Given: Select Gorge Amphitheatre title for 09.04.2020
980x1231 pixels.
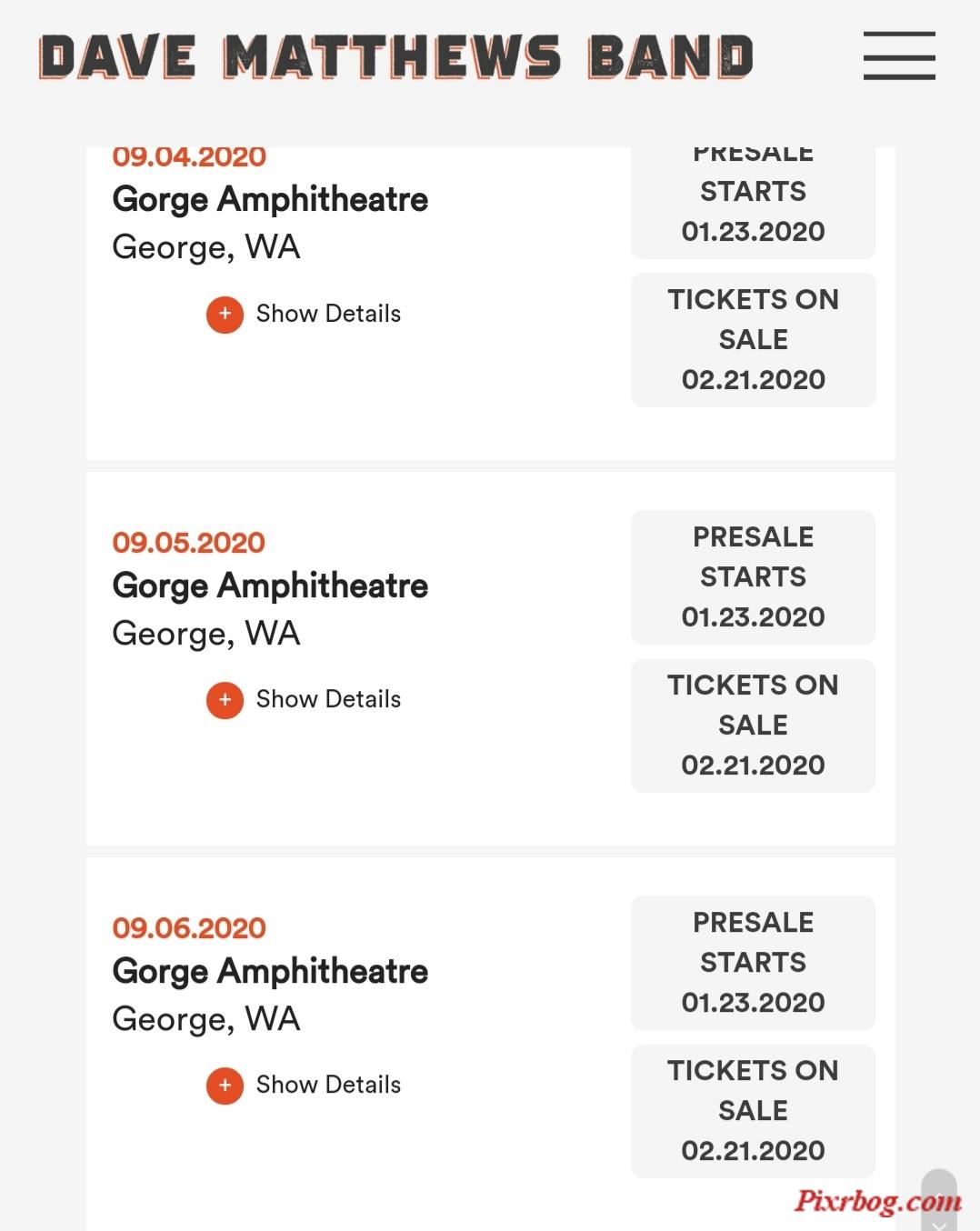Looking at the screenshot, I should tap(270, 200).
